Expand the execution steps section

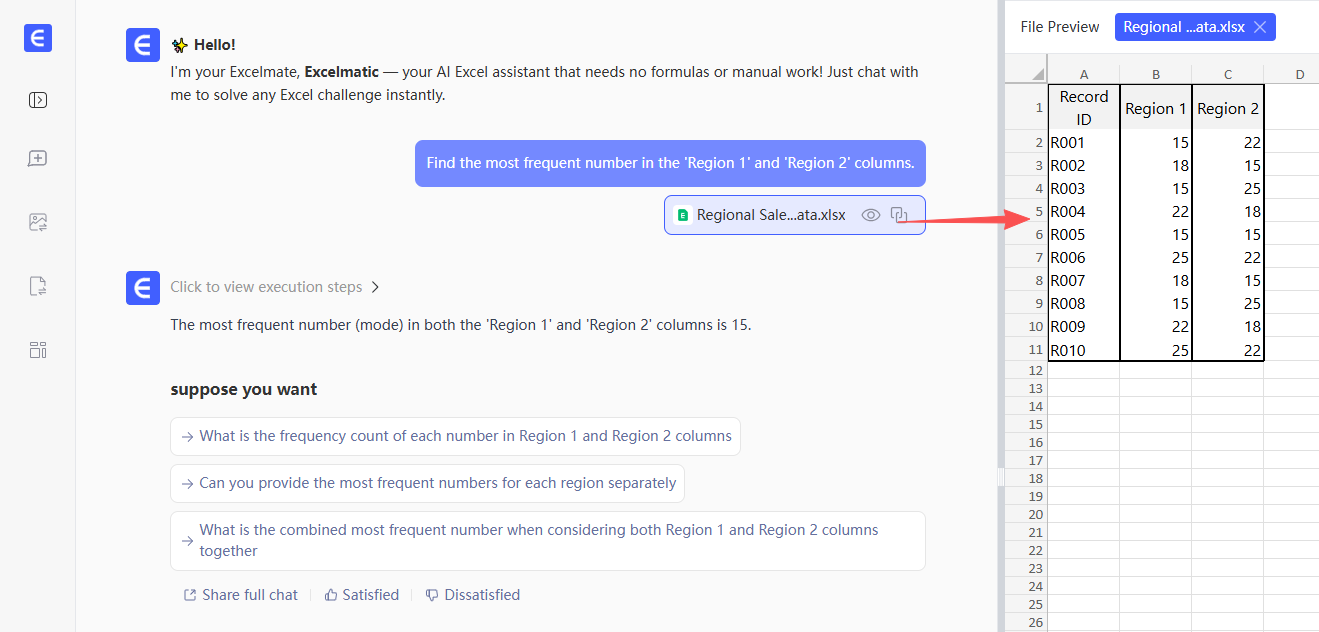(275, 287)
